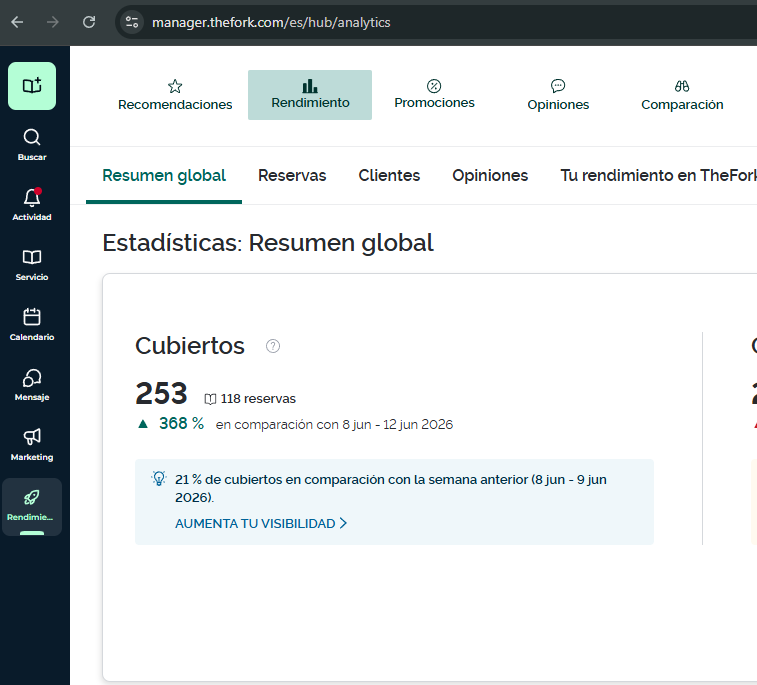Click the Cubiertos help question mark
Image resolution: width=757 pixels, height=685 pixels.
273,346
